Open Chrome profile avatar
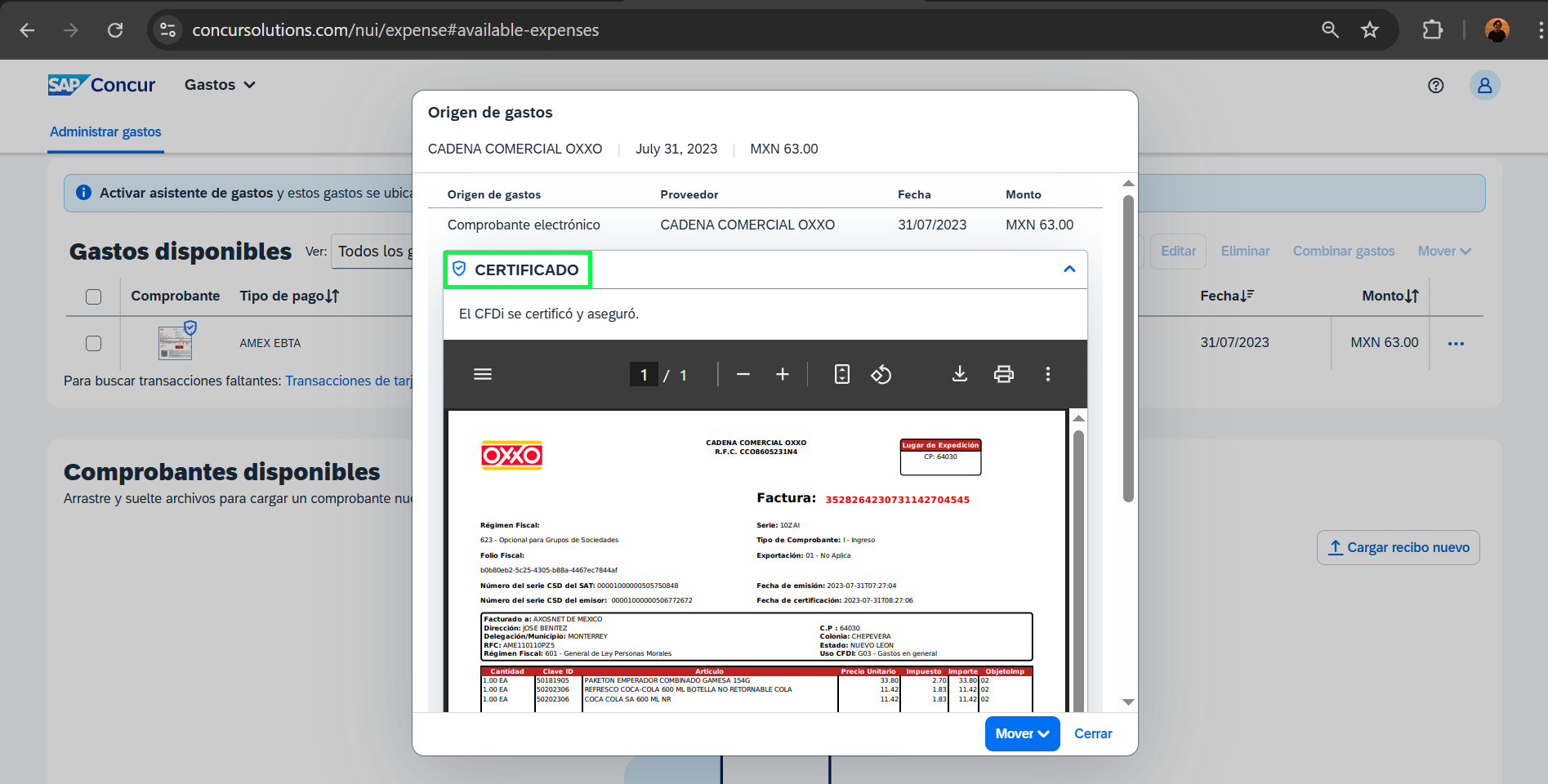Image resolution: width=1548 pixels, height=784 pixels. [x=1497, y=30]
